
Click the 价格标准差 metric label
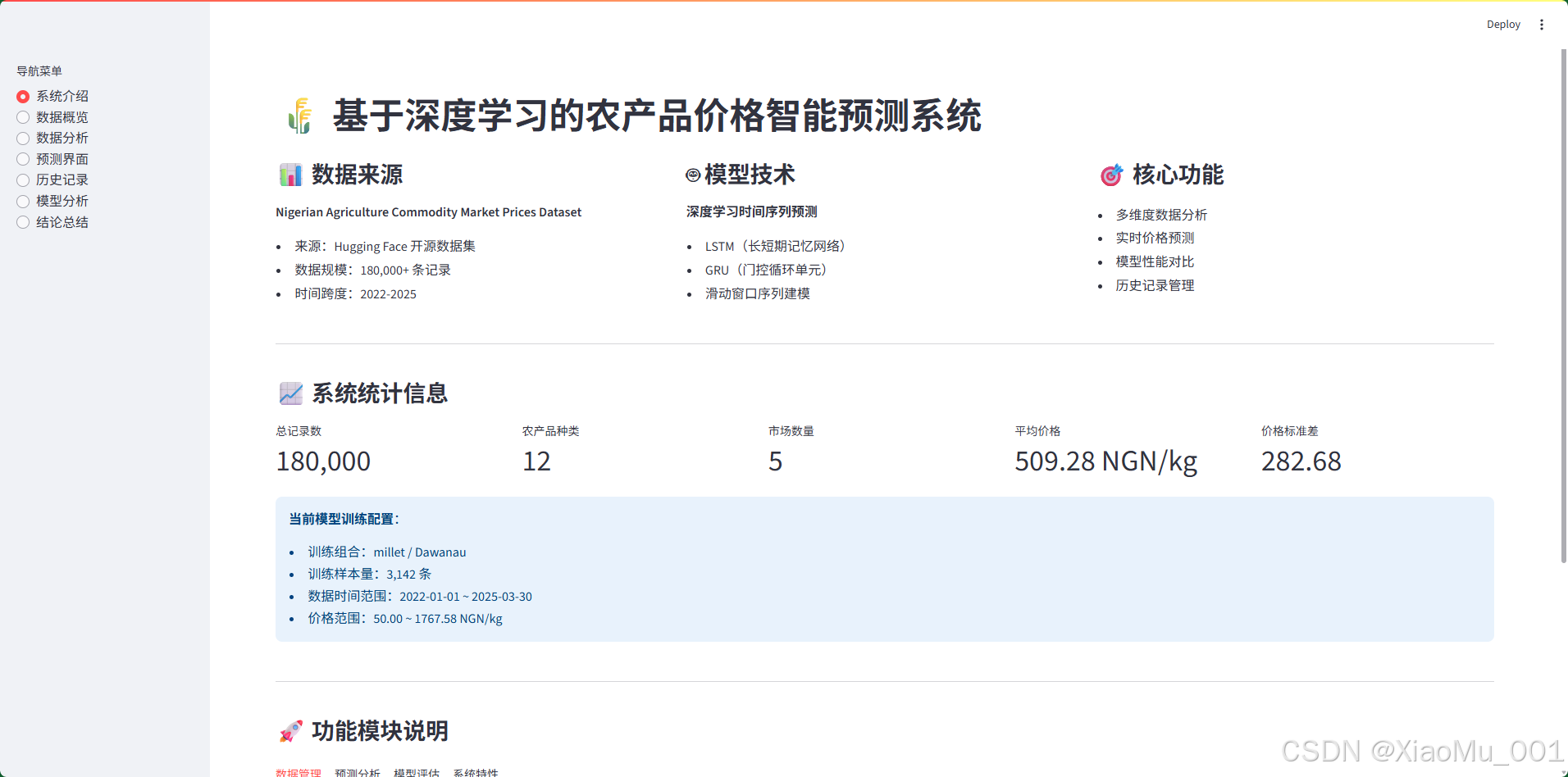pos(1290,431)
